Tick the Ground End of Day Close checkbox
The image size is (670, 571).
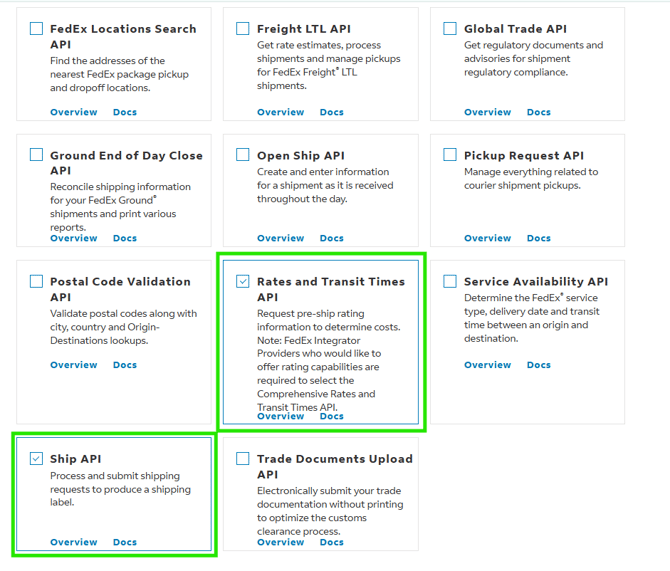[37, 155]
